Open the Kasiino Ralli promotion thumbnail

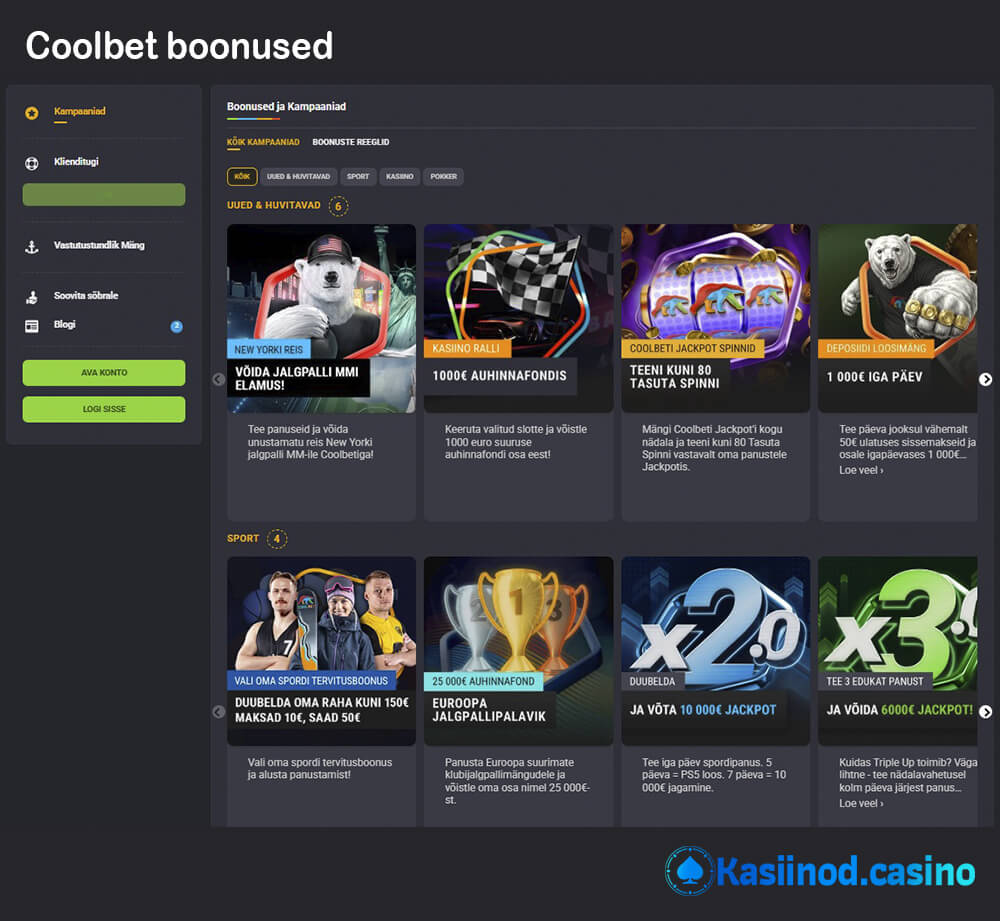click(x=518, y=318)
